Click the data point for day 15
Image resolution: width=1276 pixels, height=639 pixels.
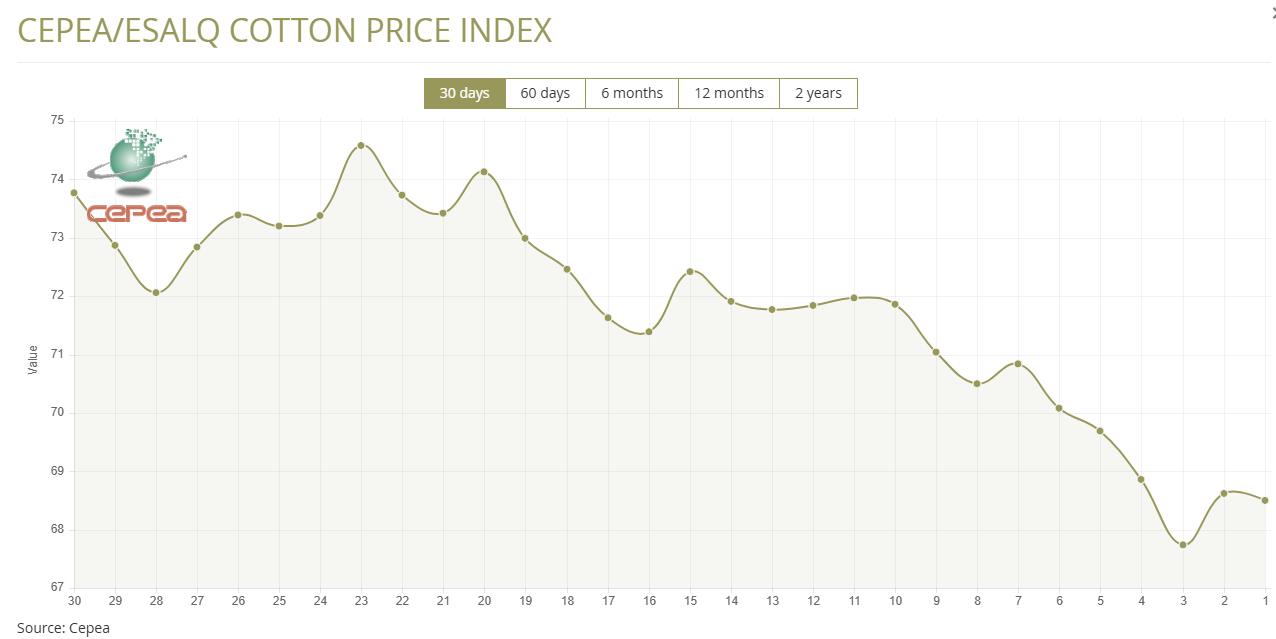click(690, 271)
